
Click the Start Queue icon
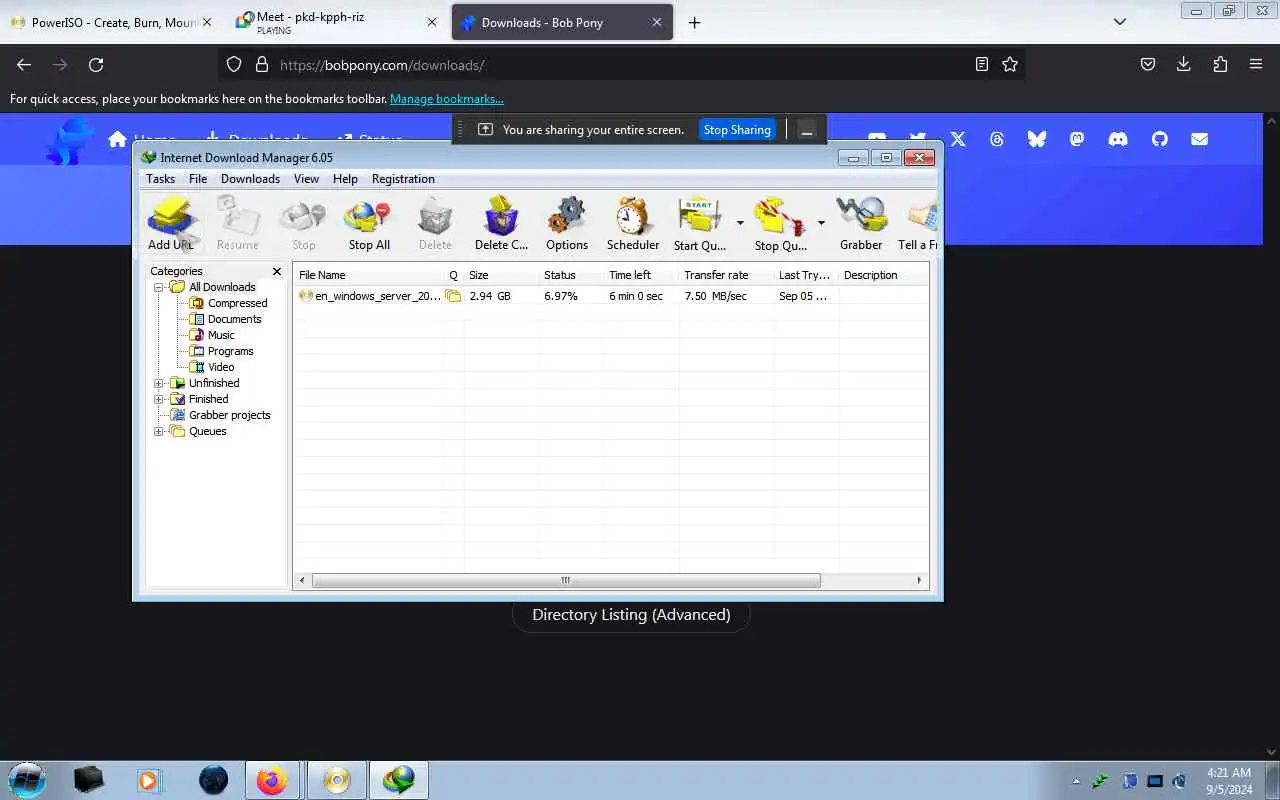click(700, 223)
